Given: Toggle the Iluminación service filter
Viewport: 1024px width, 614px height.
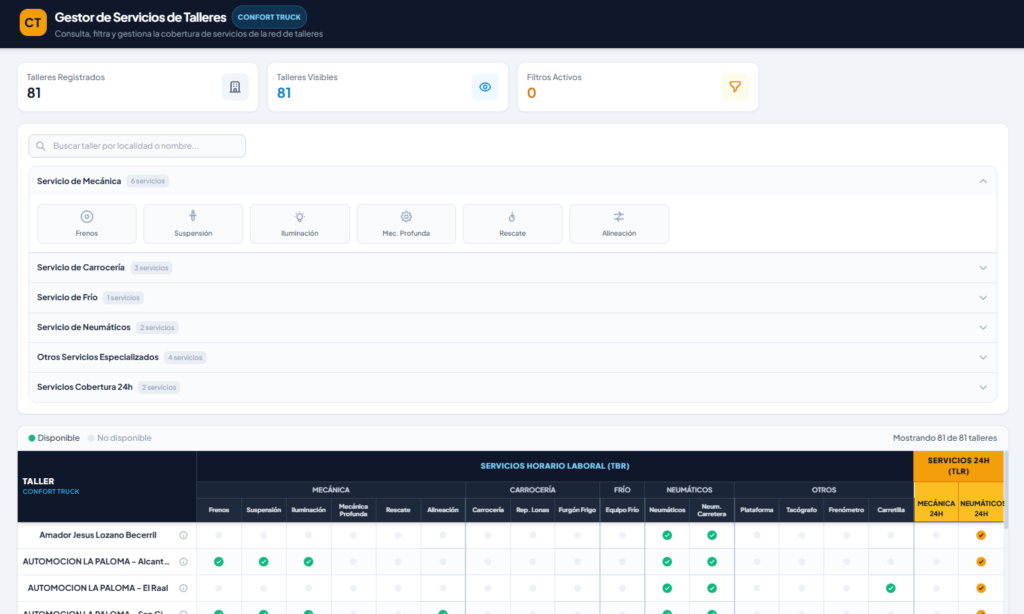Looking at the screenshot, I should coord(300,223).
